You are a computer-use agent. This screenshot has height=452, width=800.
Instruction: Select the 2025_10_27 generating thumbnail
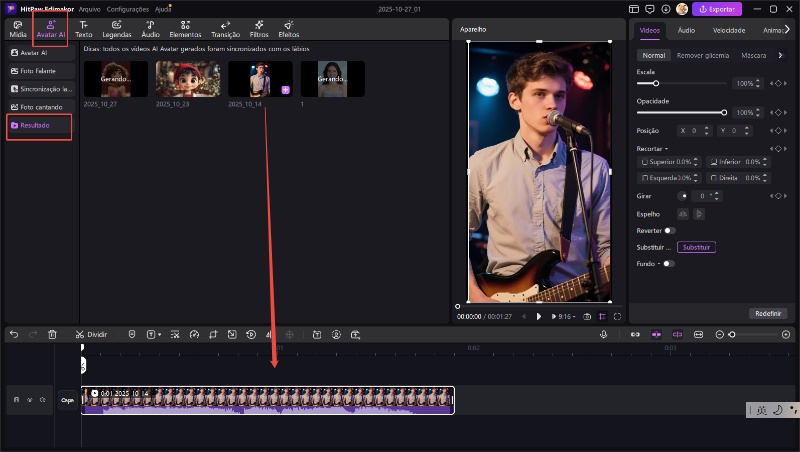pos(116,79)
